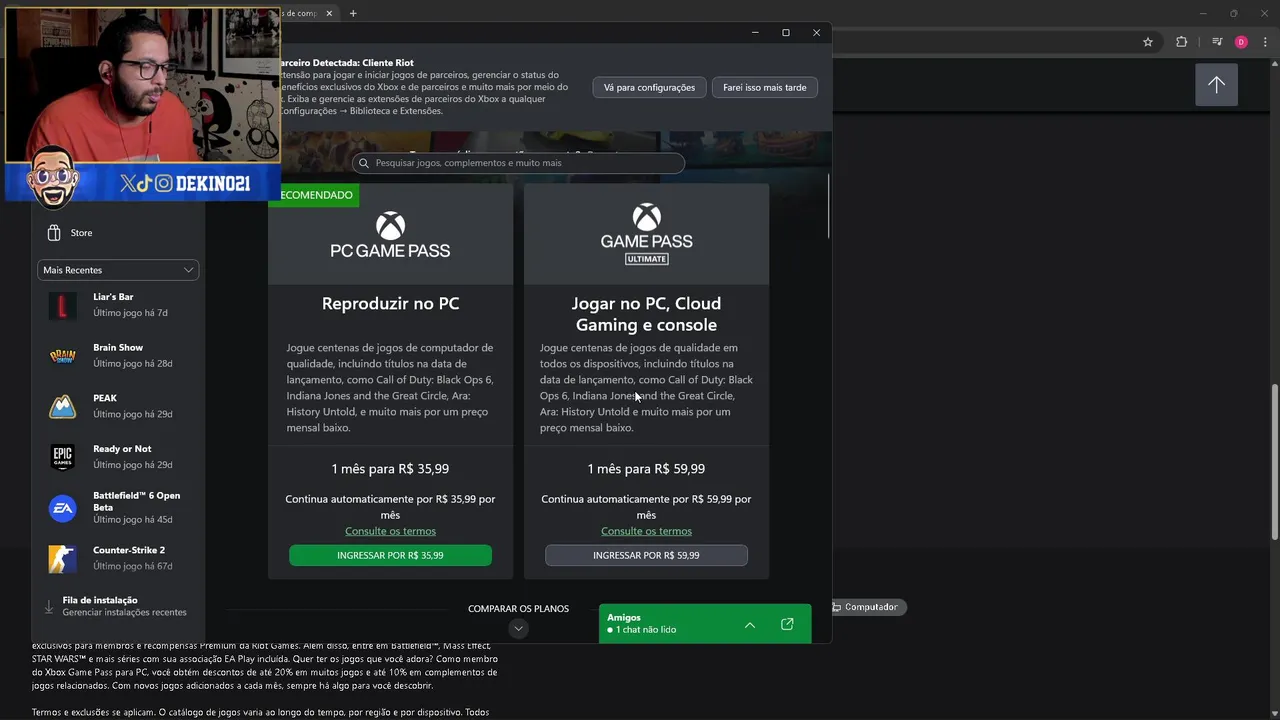The height and width of the screenshot is (720, 1280).
Task: Click the Recomendado badge
Action: click(314, 195)
